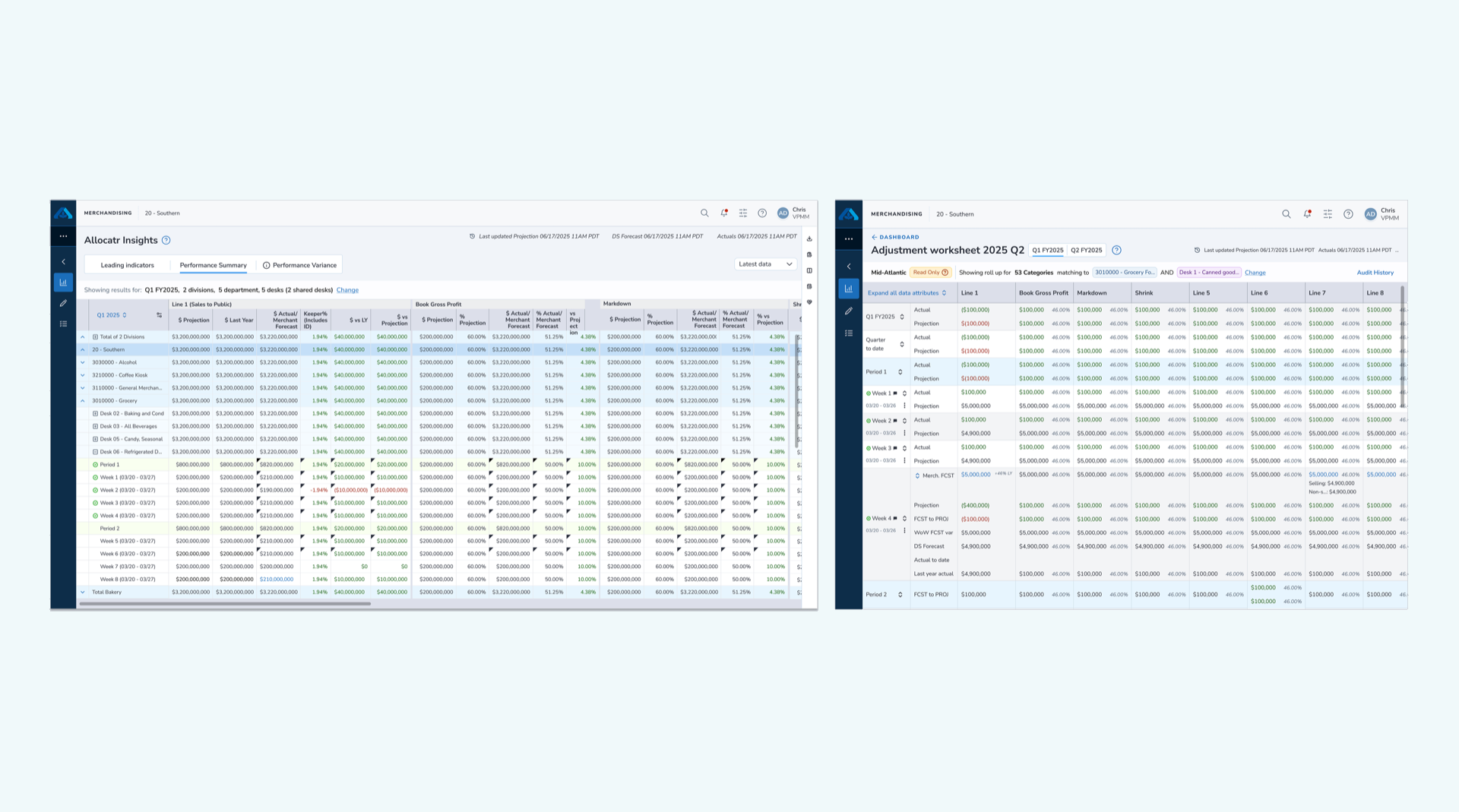Click the horizontal scrollbar under Insights table
The height and width of the screenshot is (812, 1459).
coord(225,604)
